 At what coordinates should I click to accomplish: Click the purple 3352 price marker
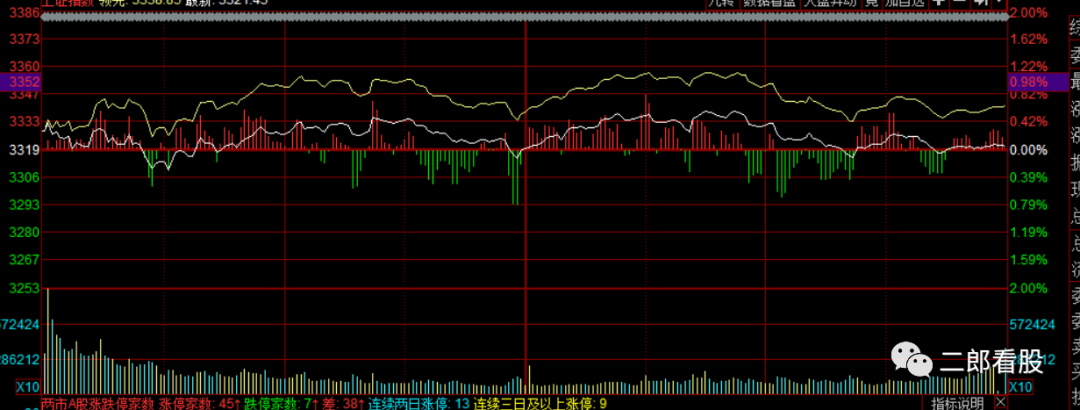click(x=19, y=82)
